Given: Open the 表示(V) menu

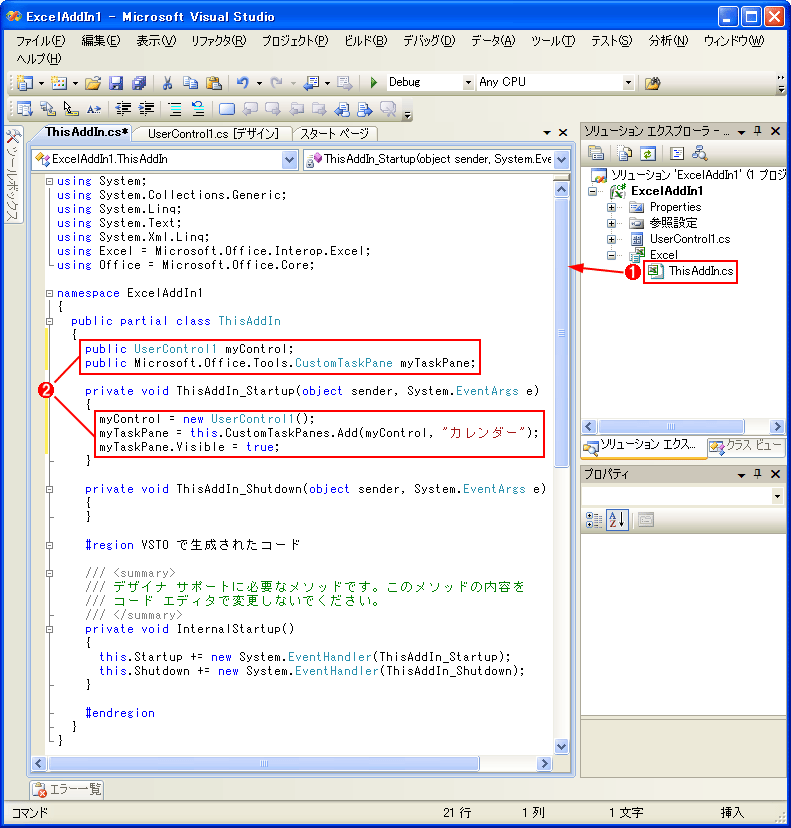Looking at the screenshot, I should tap(156, 41).
